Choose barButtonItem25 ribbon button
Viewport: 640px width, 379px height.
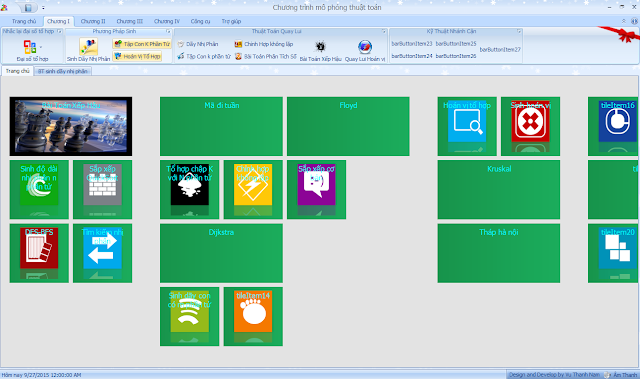point(456,44)
